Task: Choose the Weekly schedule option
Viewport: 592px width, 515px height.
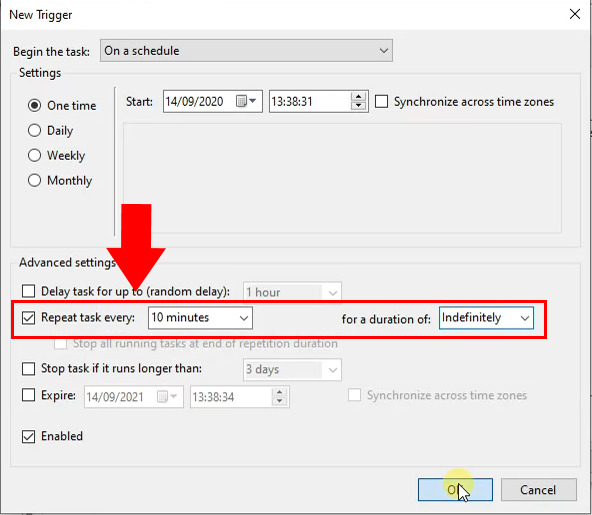Action: [34, 155]
